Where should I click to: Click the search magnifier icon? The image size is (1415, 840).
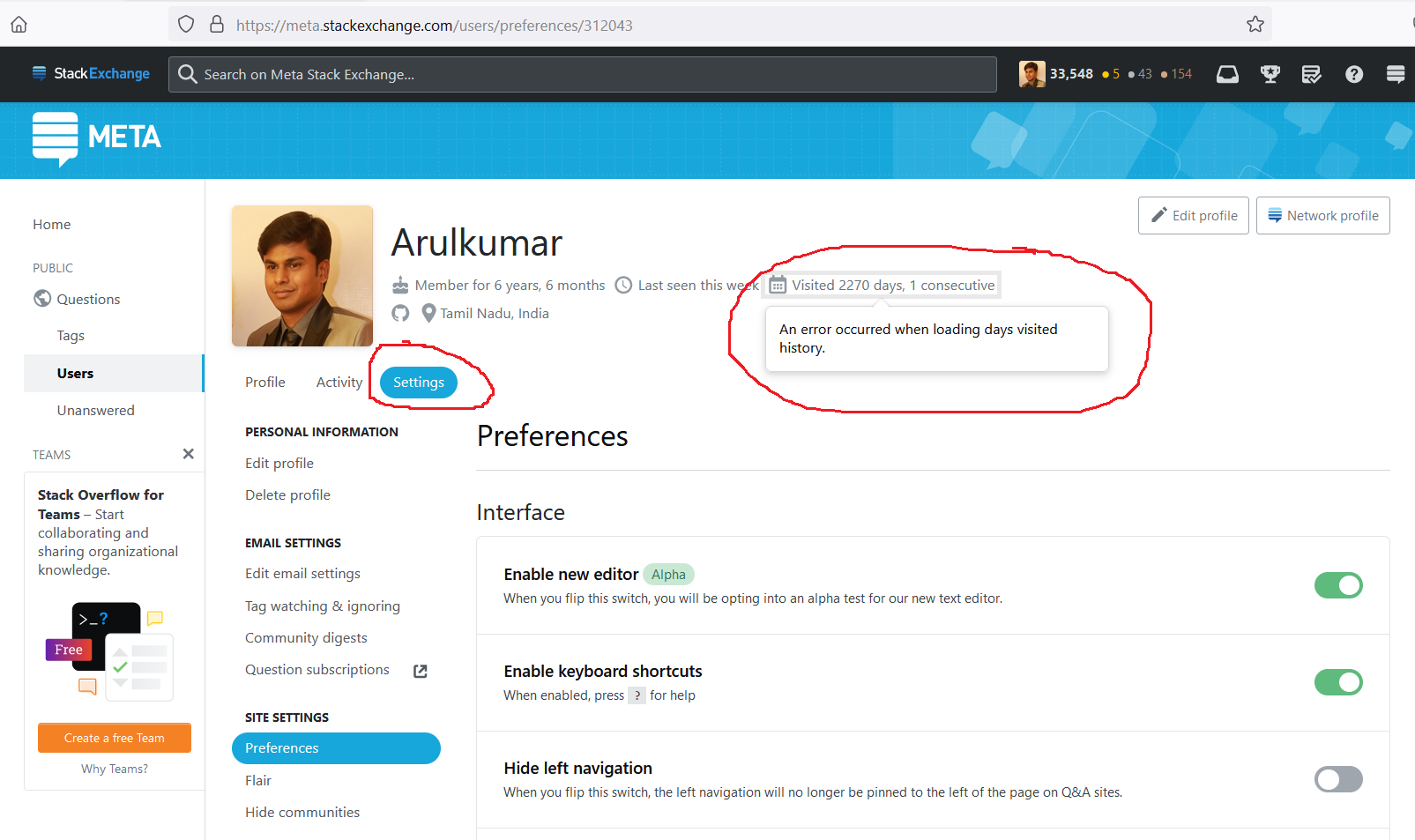[187, 74]
